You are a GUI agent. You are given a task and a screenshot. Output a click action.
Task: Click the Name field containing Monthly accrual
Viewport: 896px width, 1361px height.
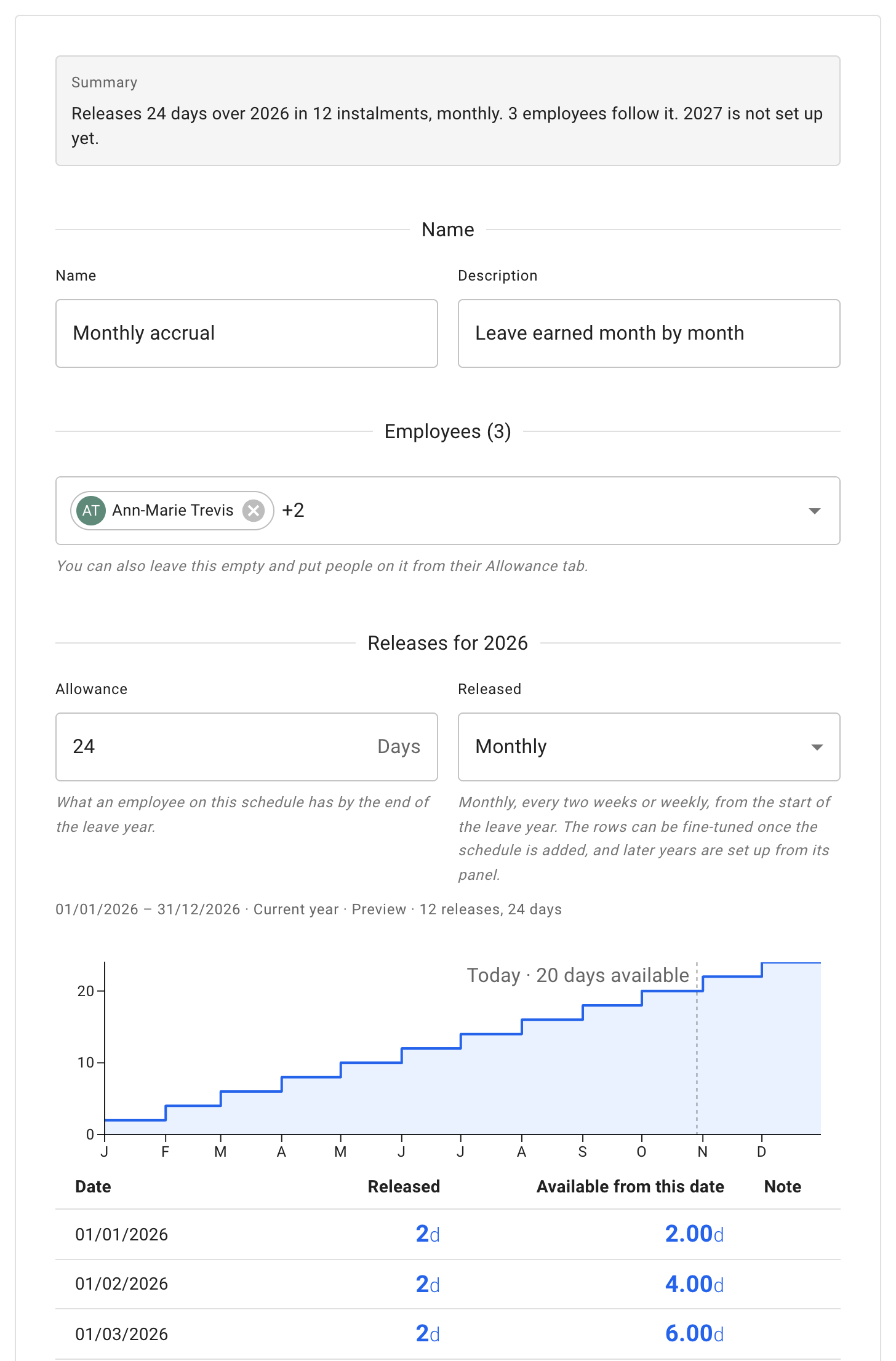tap(247, 333)
